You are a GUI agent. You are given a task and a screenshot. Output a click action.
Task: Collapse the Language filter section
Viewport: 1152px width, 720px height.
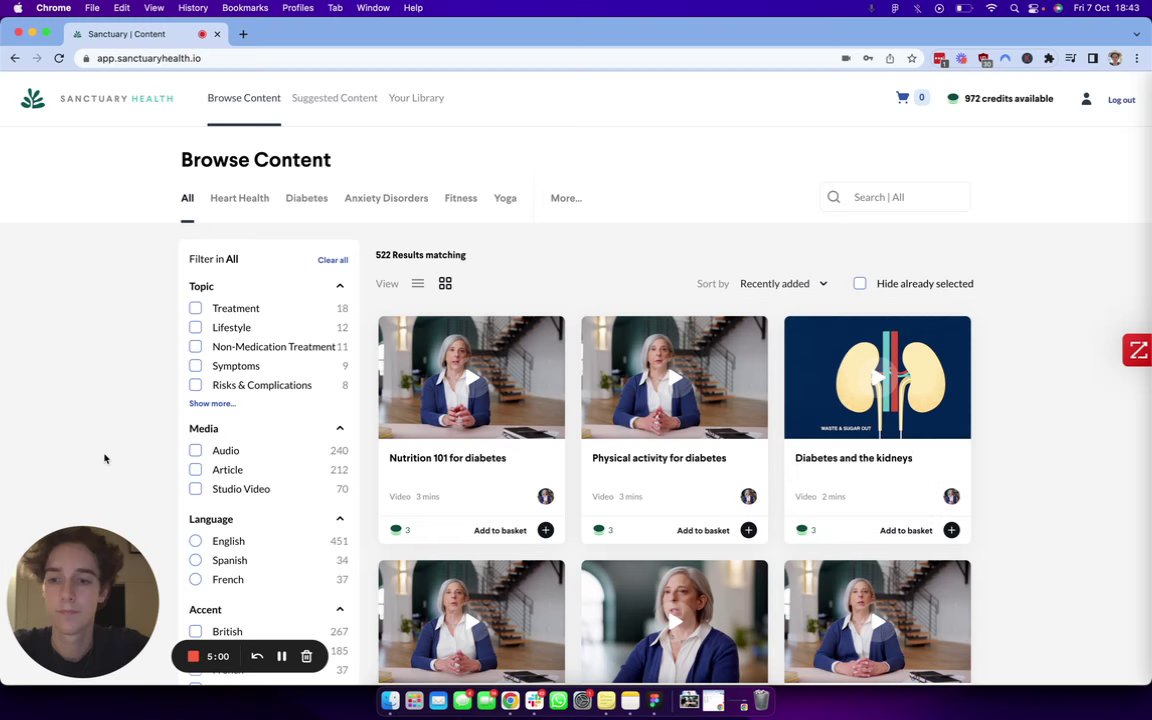[x=339, y=519]
